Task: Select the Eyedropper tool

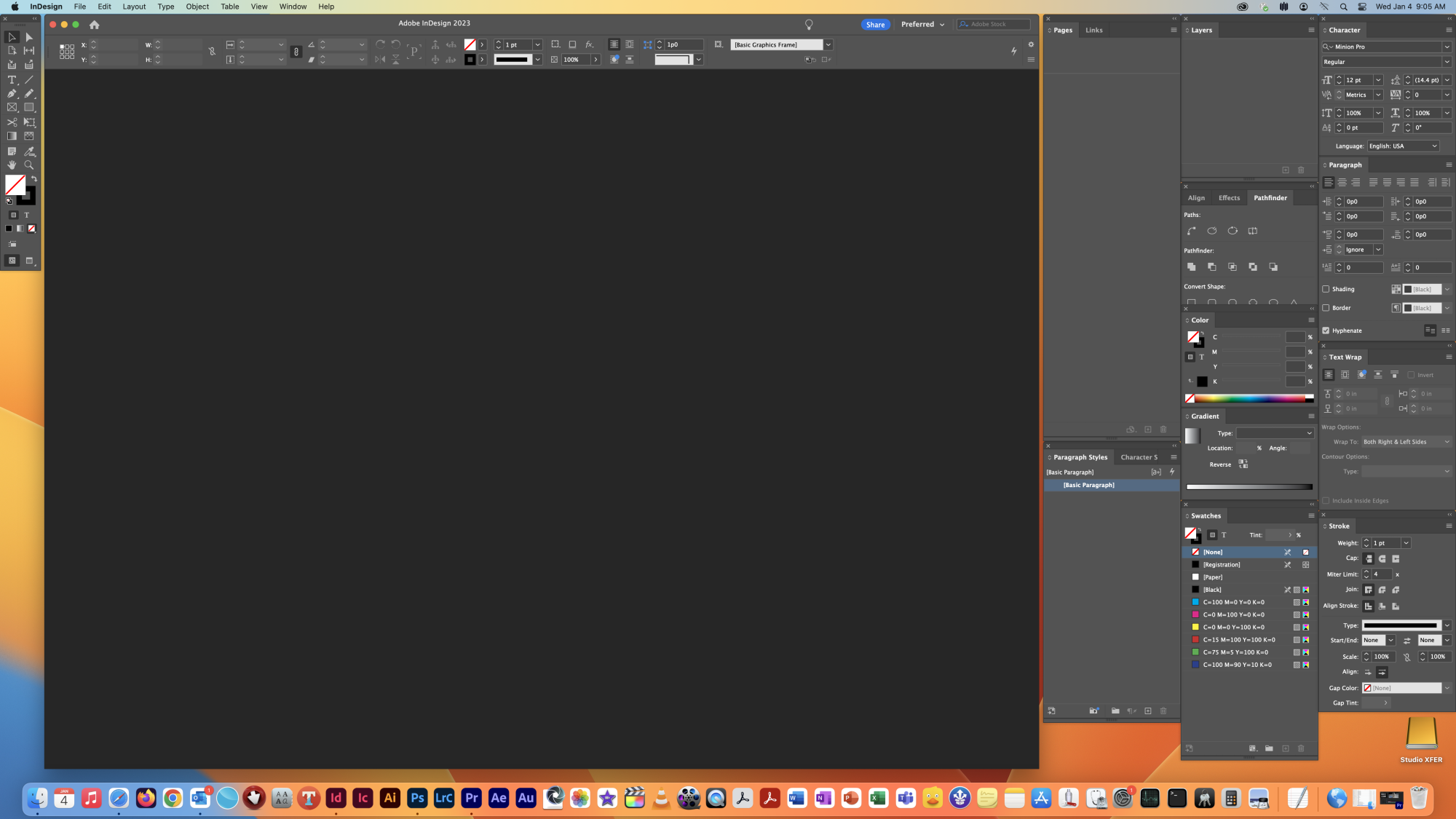Action: [x=29, y=151]
